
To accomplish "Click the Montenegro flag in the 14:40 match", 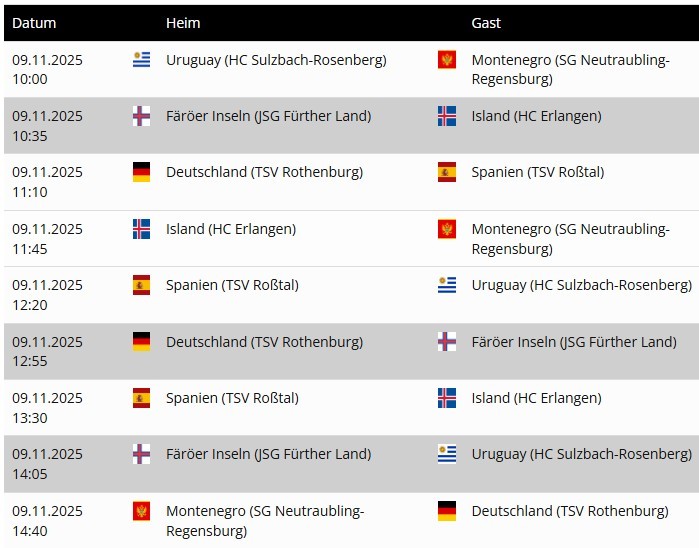I will (141, 511).
